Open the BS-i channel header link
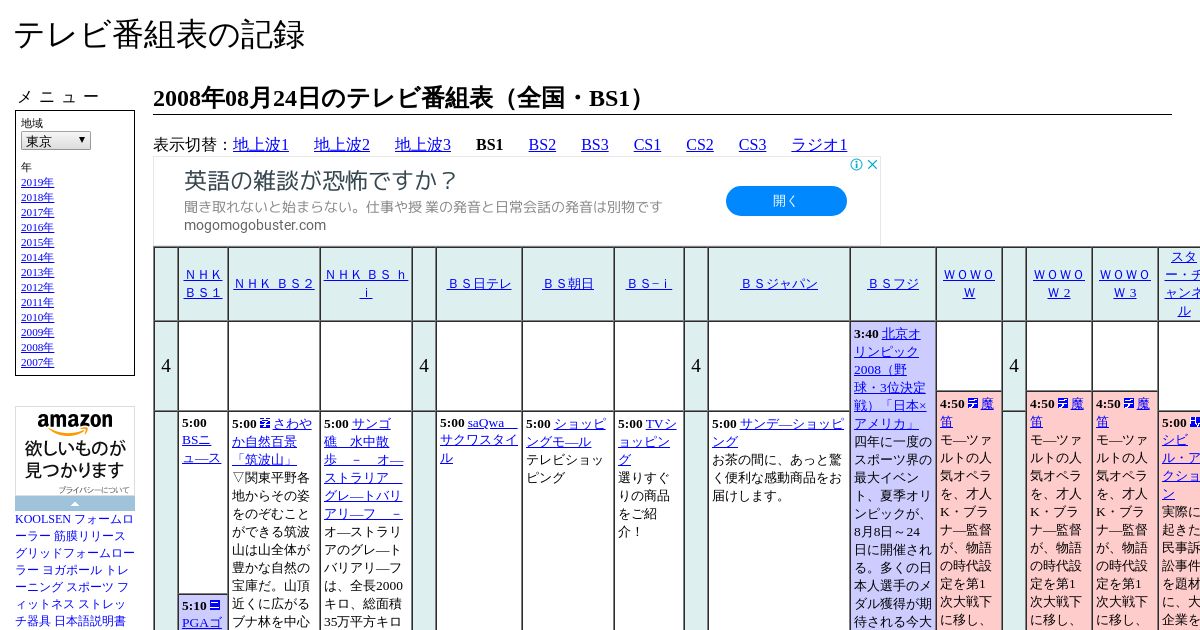 649,284
